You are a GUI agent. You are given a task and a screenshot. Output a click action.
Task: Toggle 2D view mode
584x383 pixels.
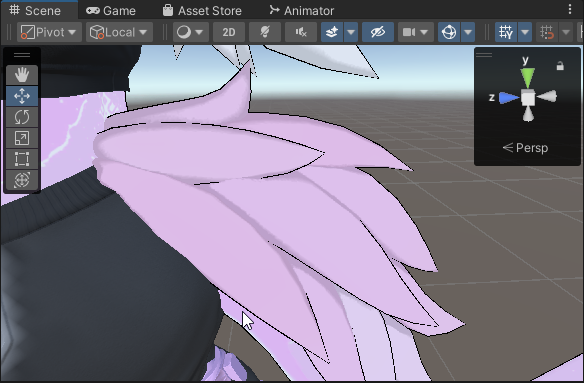point(229,32)
